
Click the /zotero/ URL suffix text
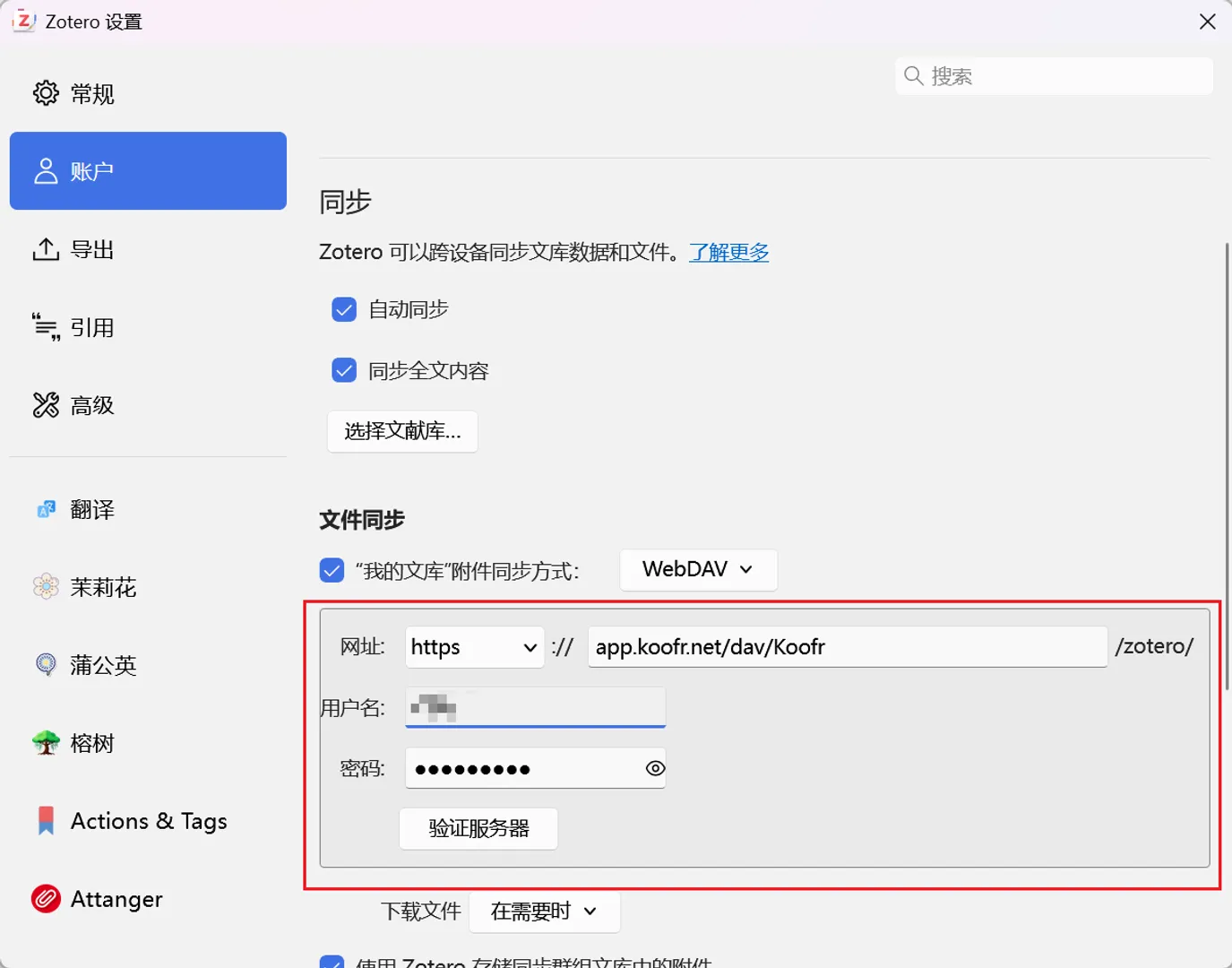1154,646
